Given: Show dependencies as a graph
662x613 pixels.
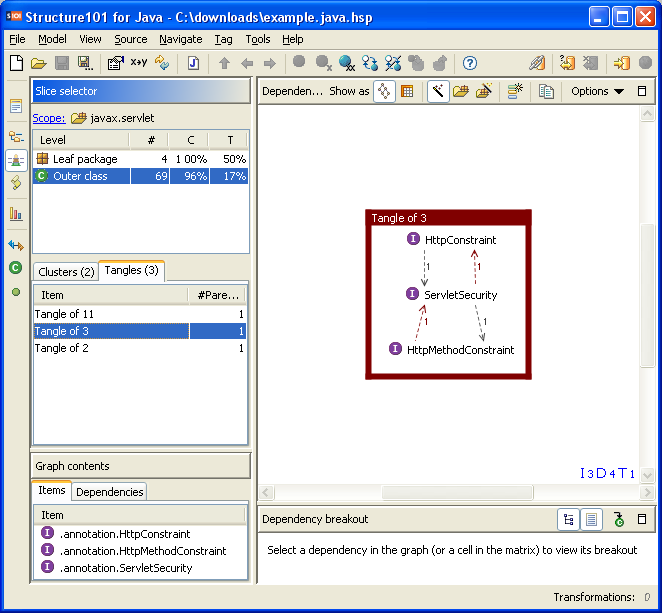Looking at the screenshot, I should click(384, 91).
